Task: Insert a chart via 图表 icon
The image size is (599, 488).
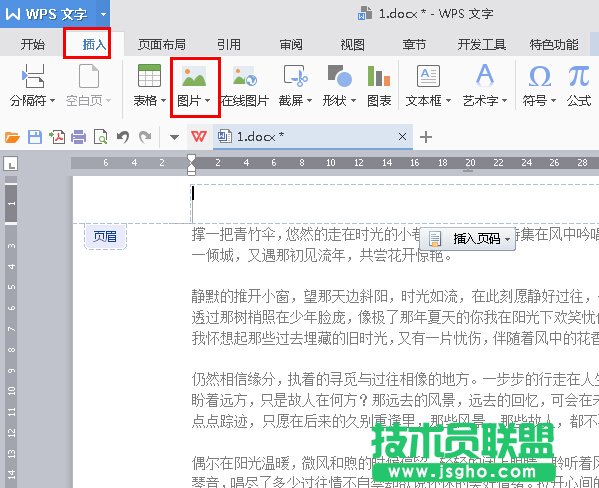Action: (379, 76)
